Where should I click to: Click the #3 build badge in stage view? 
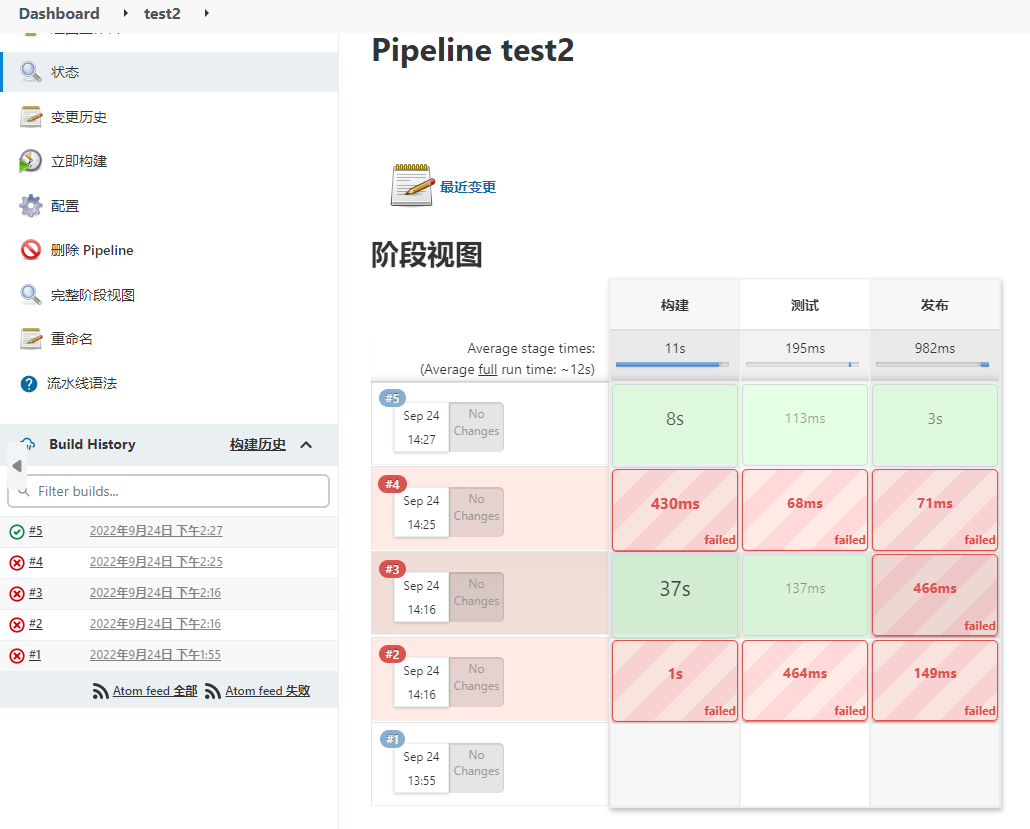[x=392, y=569]
